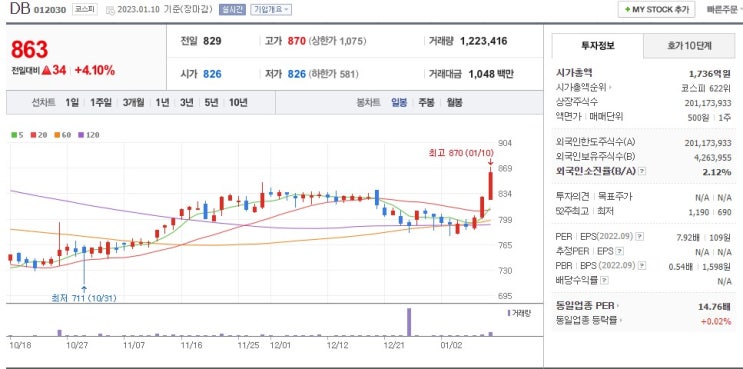Click red 20-day moving average legend square
Screen dimensions: 743x369
[x=33, y=135]
